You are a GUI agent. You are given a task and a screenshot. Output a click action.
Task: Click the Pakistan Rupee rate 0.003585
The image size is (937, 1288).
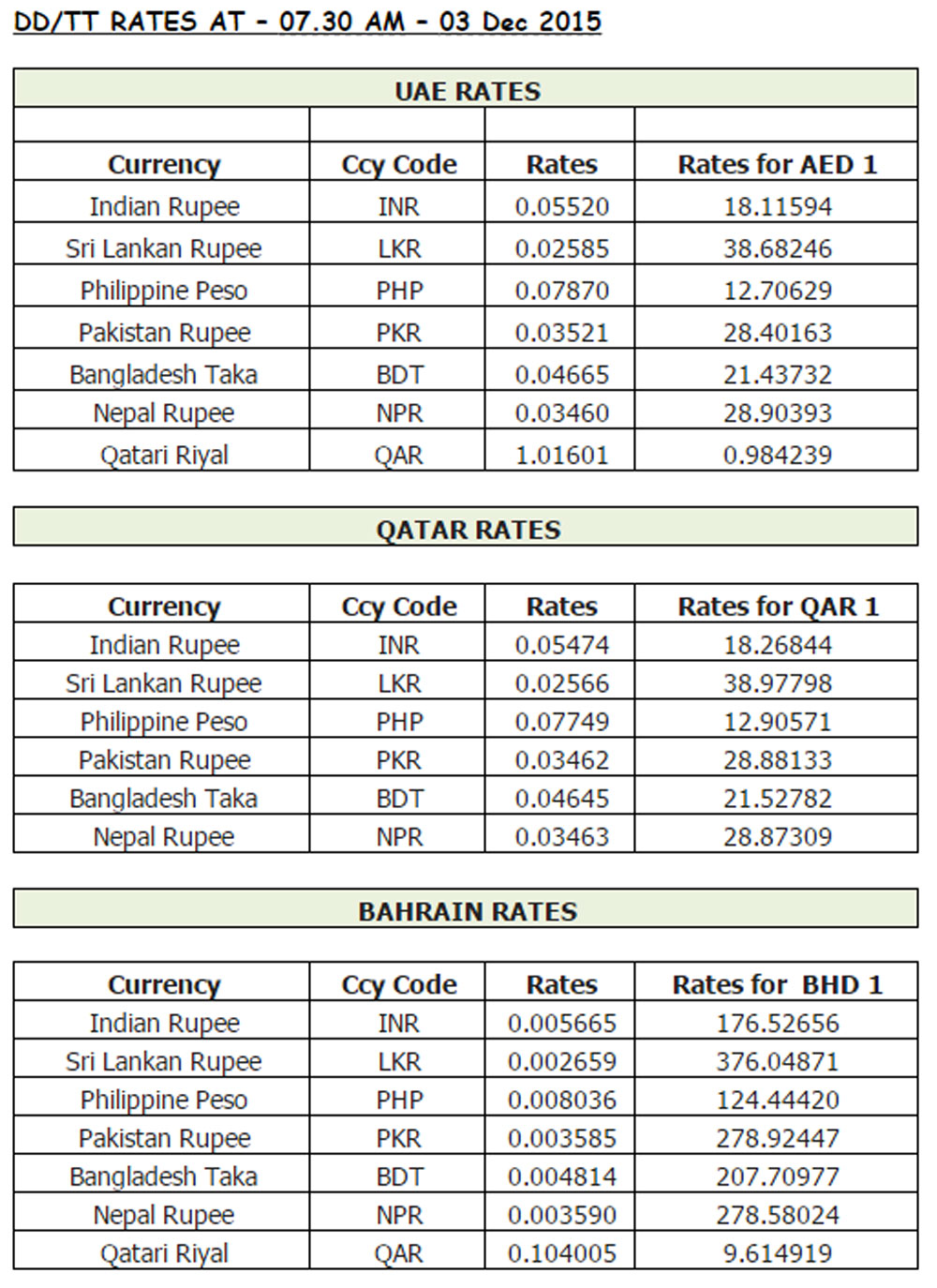point(561,1138)
